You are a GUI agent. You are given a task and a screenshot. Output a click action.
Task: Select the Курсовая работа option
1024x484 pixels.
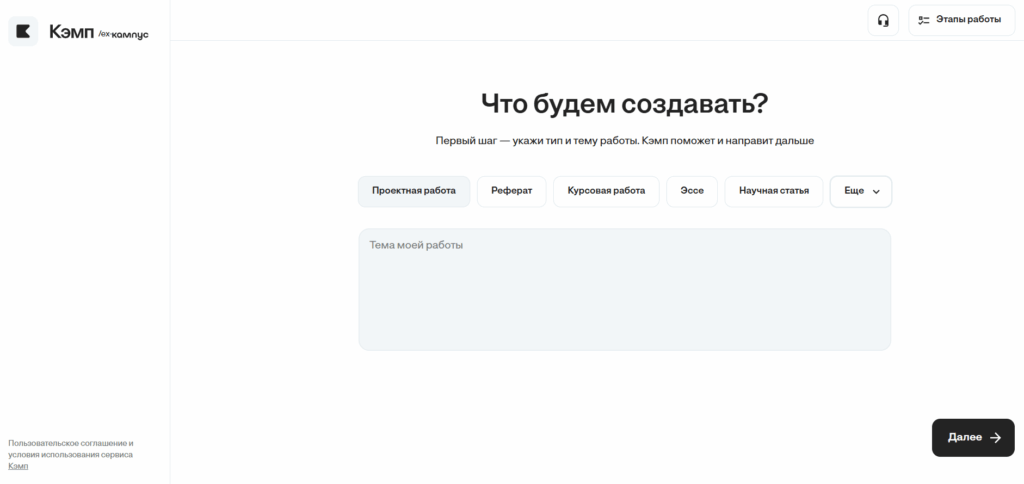[x=606, y=191]
